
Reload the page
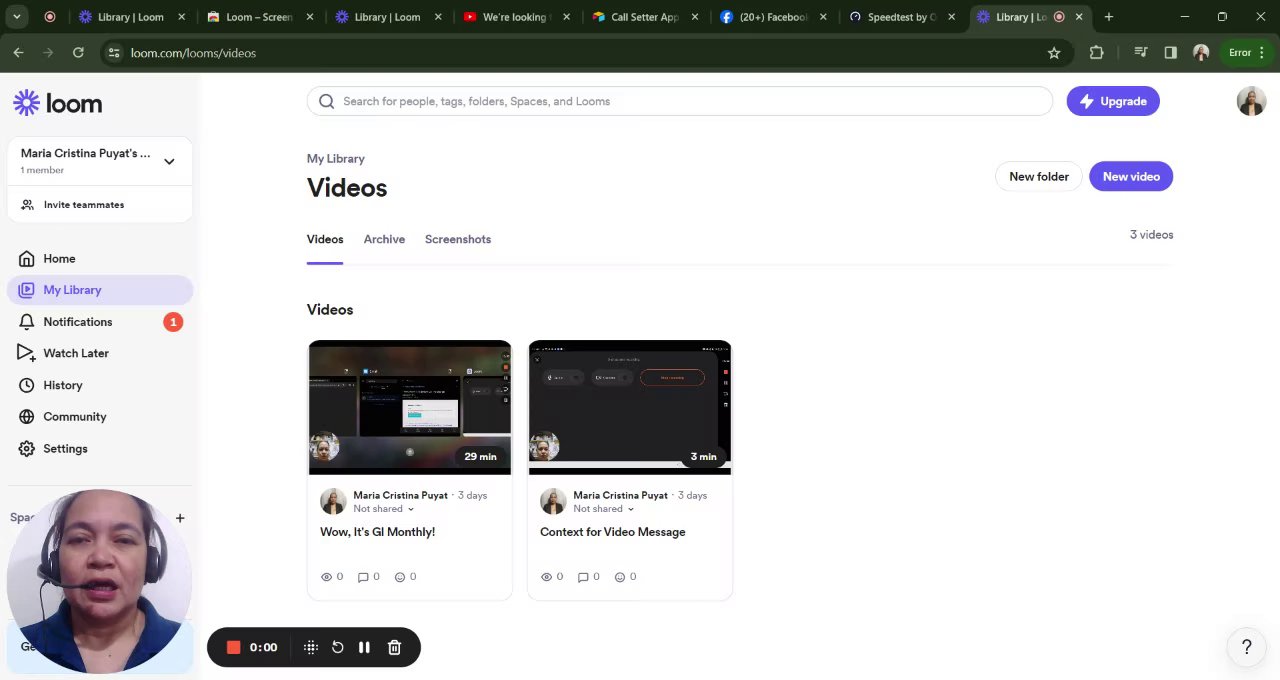pyautogui.click(x=78, y=53)
